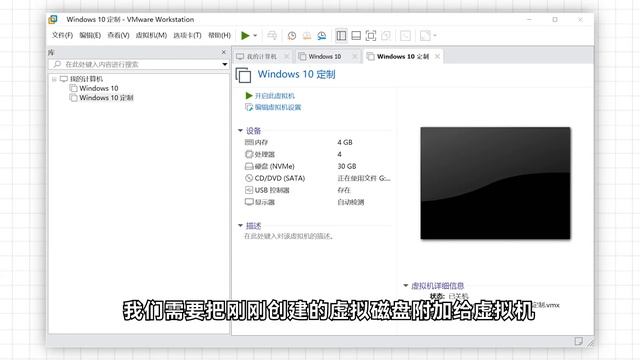Select Windows 10 in the library tree
Image resolution: width=640 pixels, height=360 pixels.
[99, 89]
